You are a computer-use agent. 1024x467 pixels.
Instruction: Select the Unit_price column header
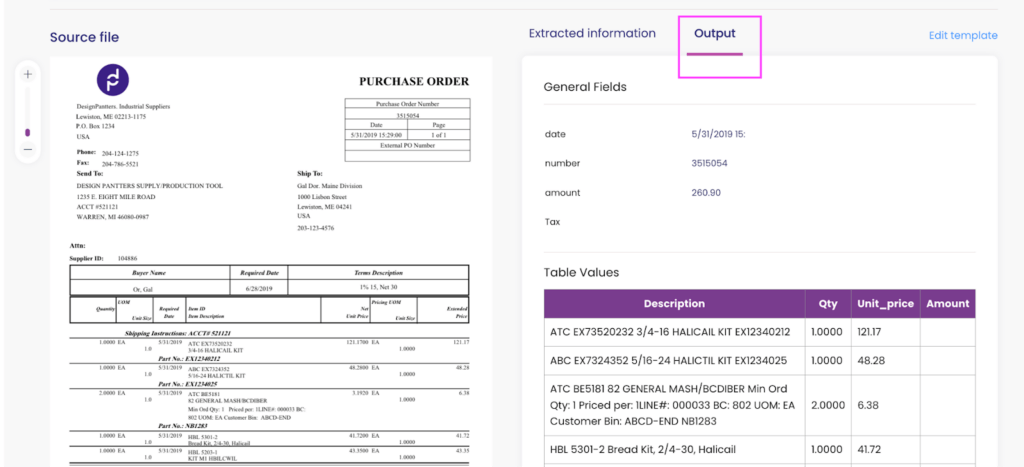click(x=883, y=304)
